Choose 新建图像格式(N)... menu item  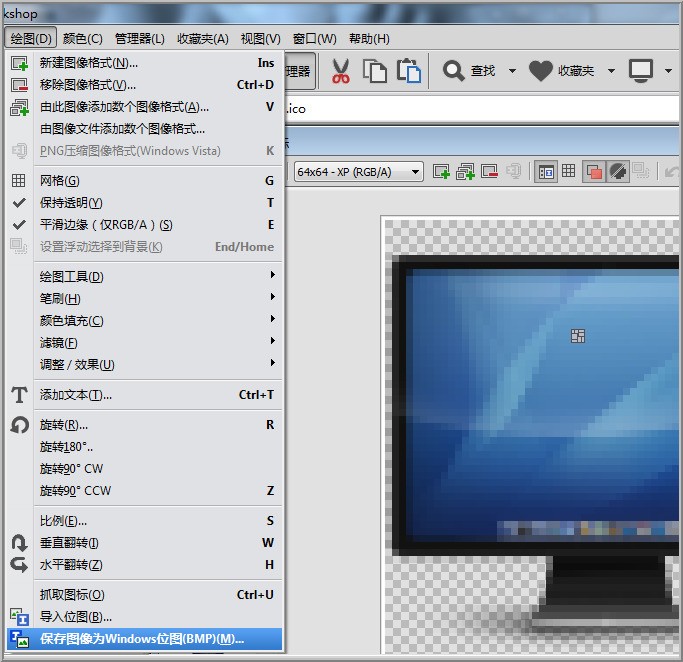coord(144,63)
